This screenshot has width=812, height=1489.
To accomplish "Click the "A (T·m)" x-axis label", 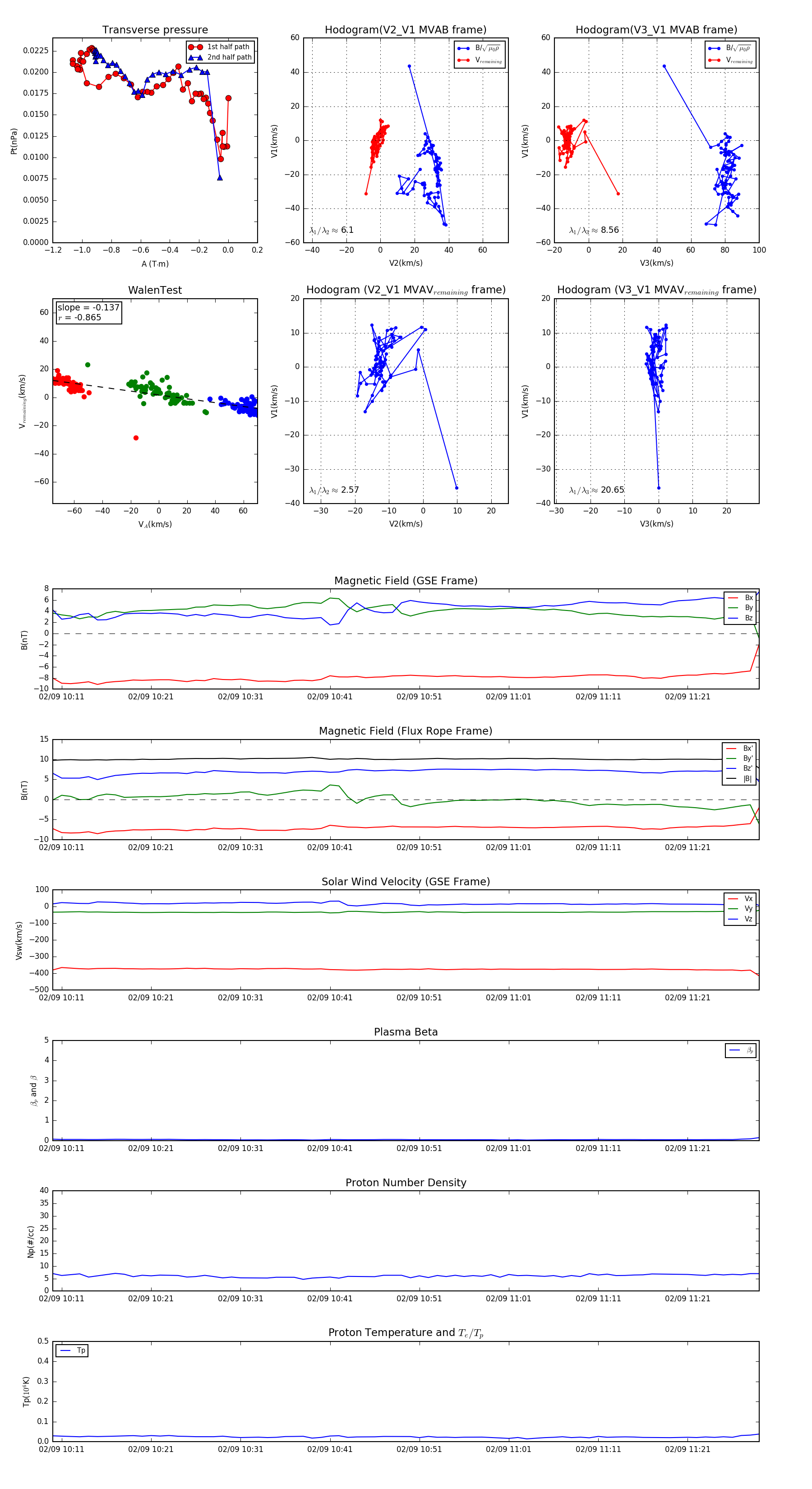I will pyautogui.click(x=155, y=264).
